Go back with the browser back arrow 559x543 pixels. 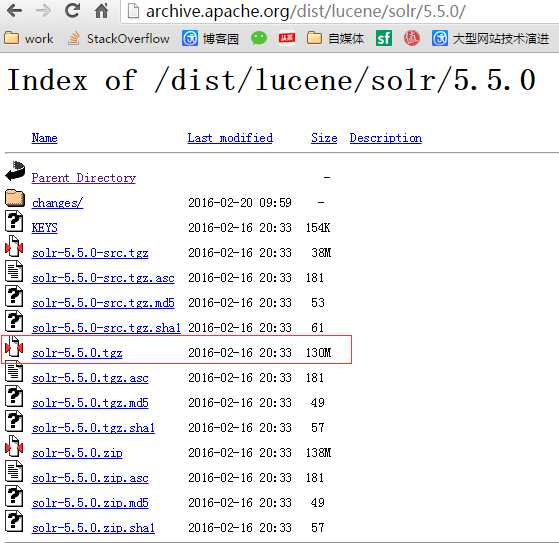point(15,11)
